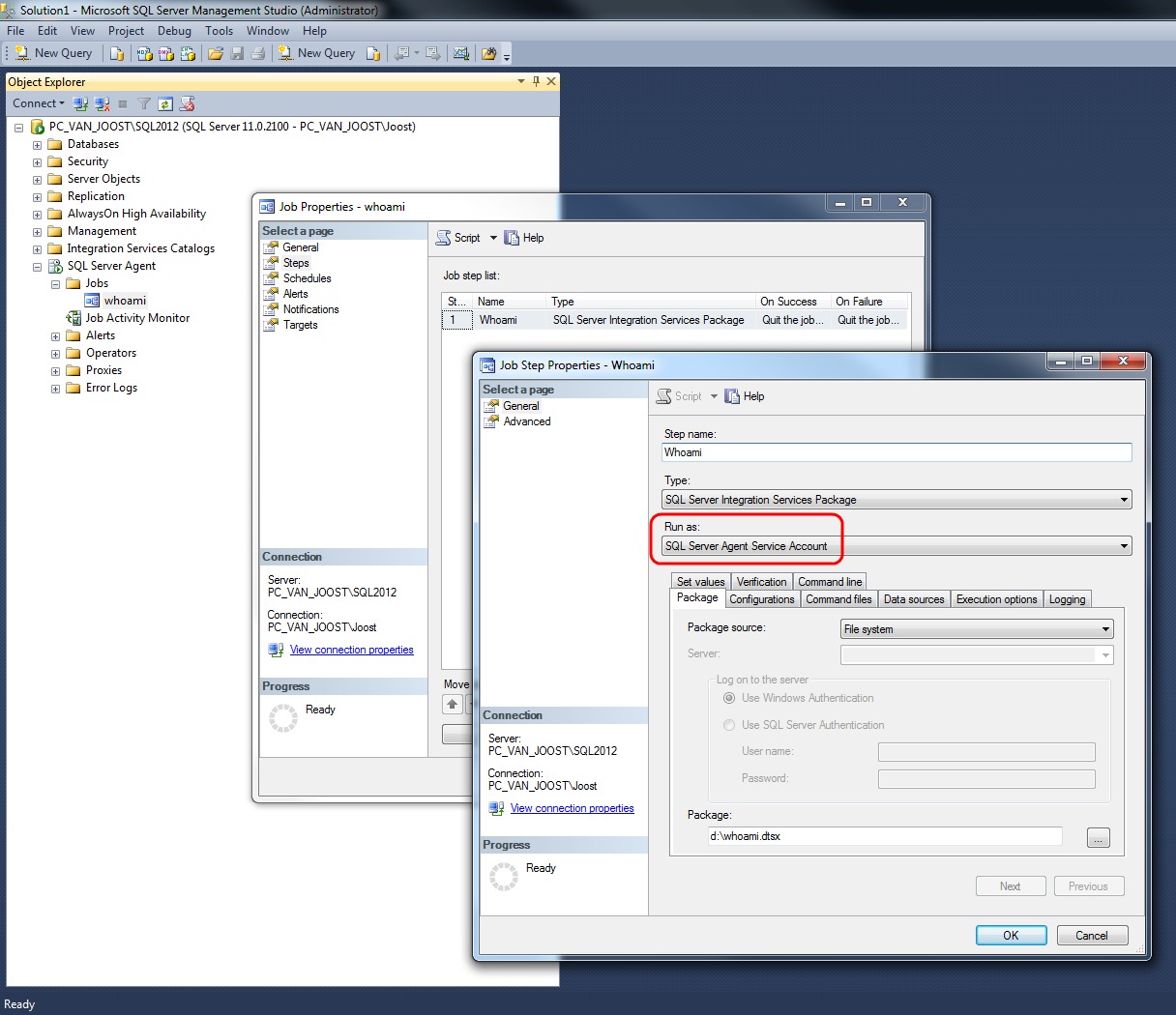Screen dimensions: 1176x1015
Task: Open Object Explorer filter settings
Action: 142,103
